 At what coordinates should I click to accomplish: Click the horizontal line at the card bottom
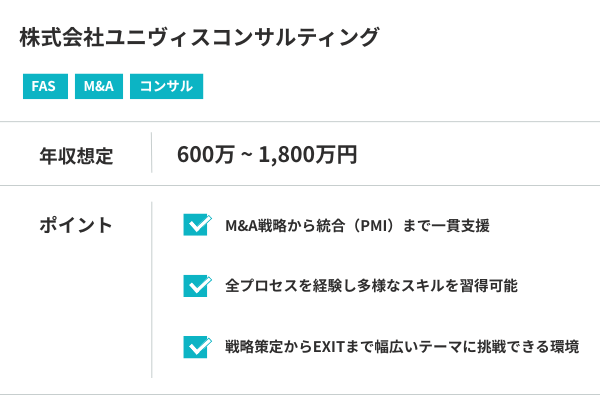300,395
